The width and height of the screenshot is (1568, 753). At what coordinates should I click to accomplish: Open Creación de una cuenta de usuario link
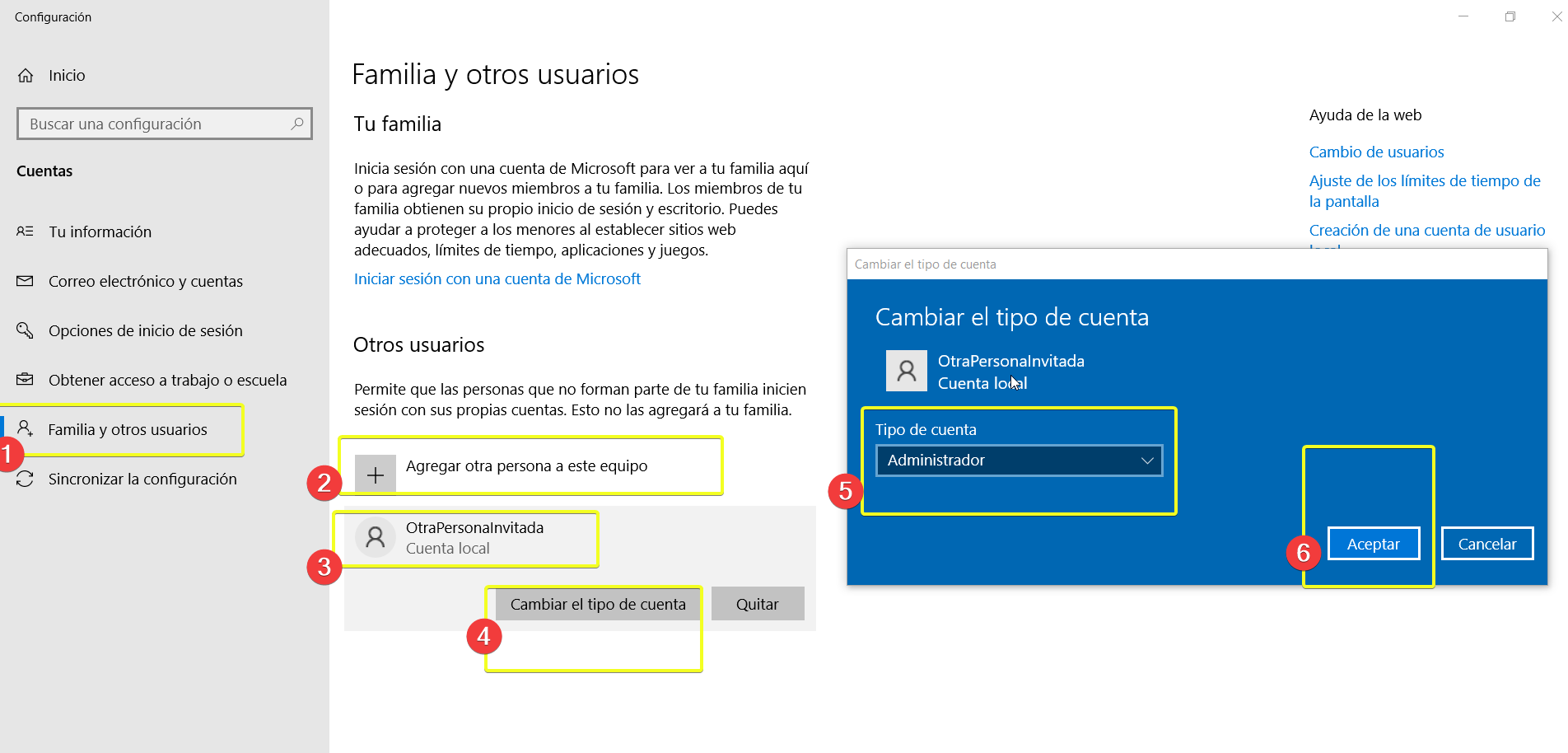1427,231
